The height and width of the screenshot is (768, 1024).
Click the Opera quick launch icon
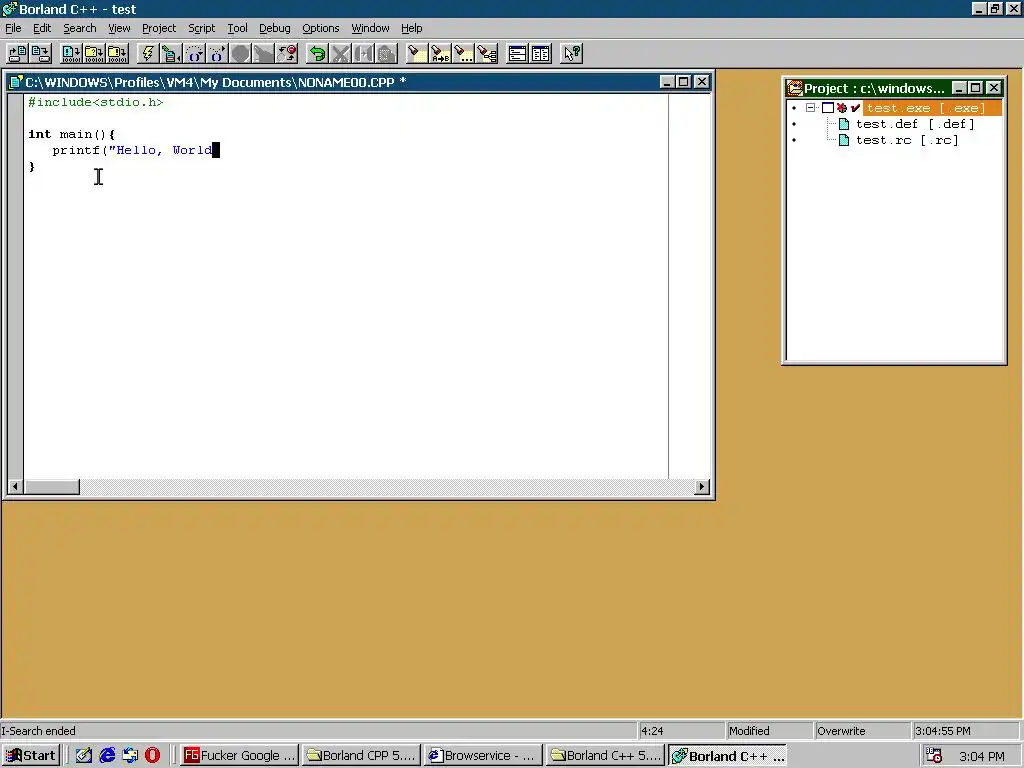point(152,756)
